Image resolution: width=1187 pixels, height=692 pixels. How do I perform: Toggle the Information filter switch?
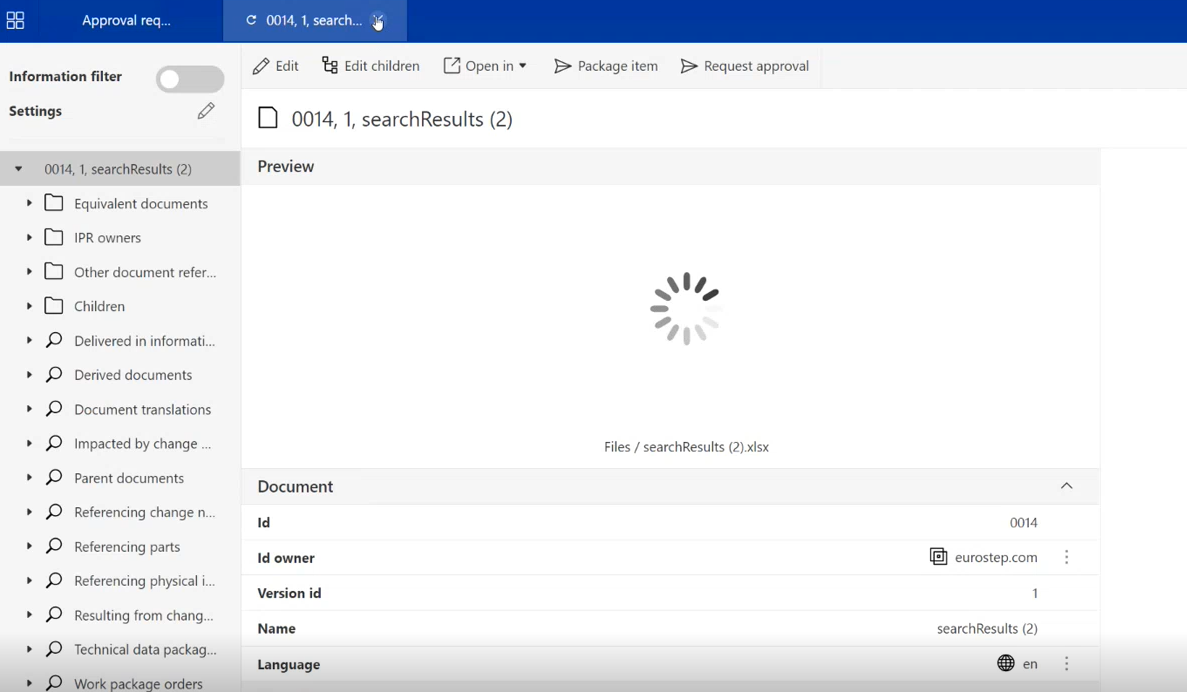pyautogui.click(x=190, y=79)
